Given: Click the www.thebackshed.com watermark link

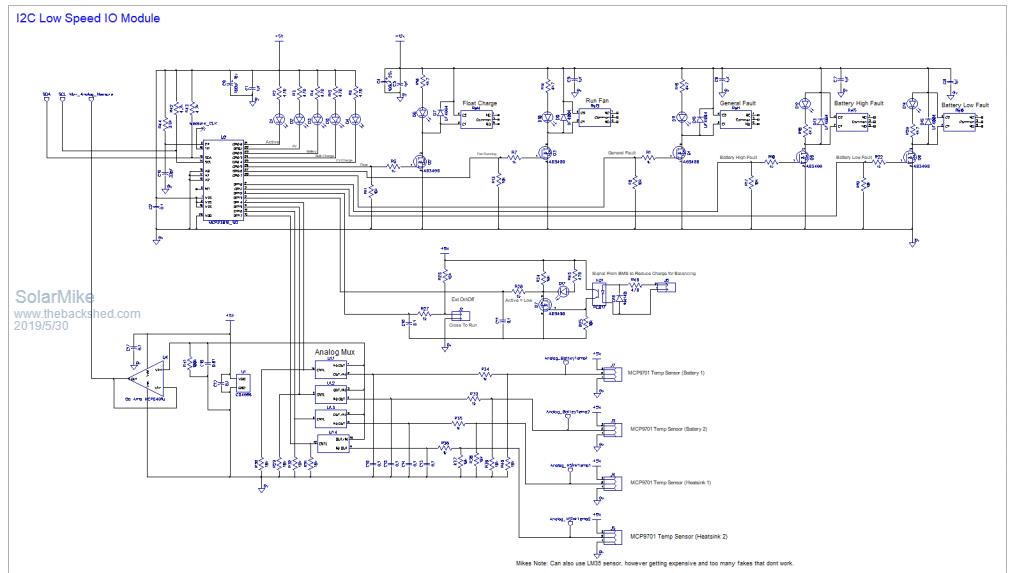Looking at the screenshot, I should pyautogui.click(x=77, y=313).
